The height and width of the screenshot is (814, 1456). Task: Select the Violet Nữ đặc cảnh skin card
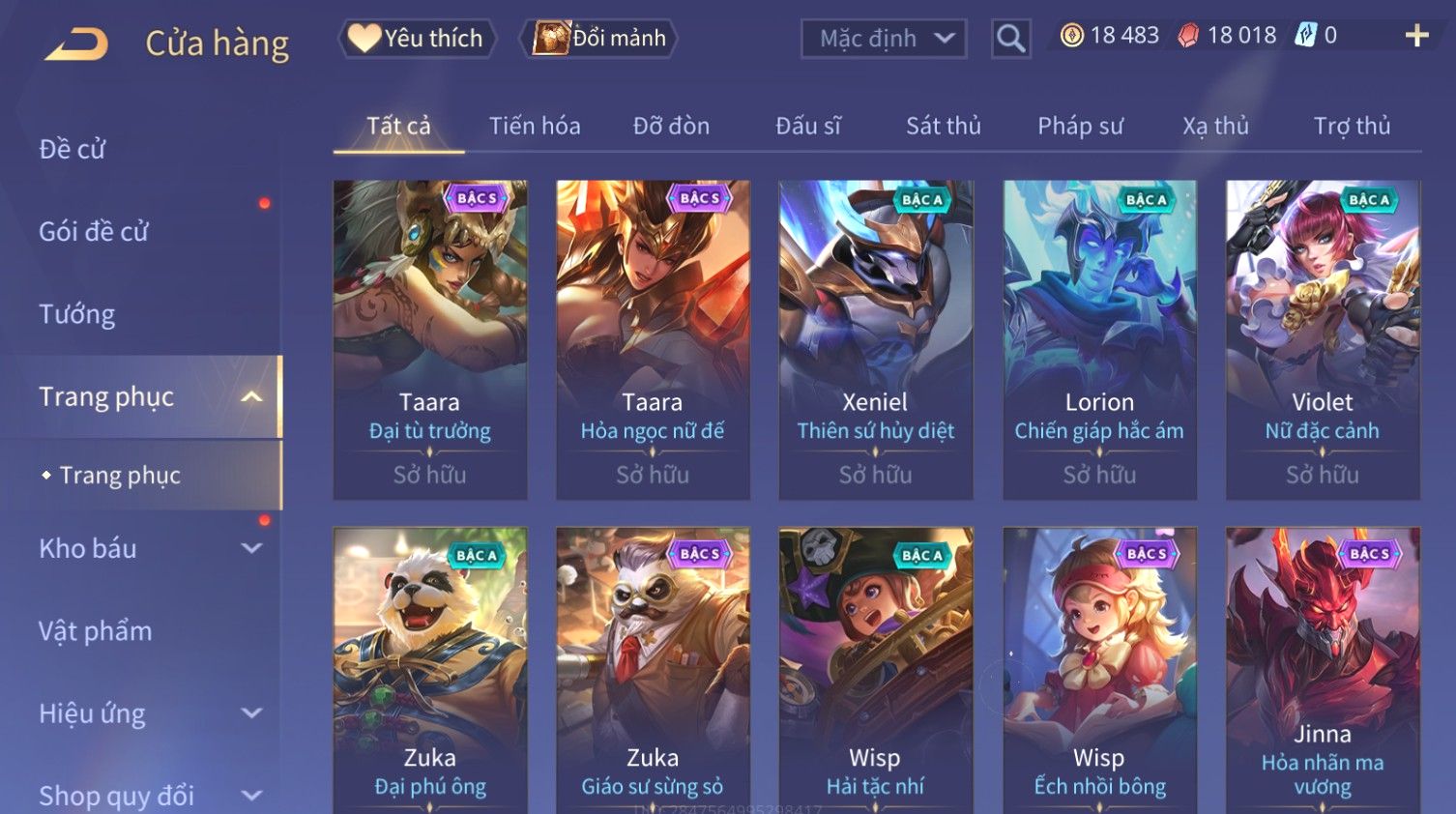tap(1323, 339)
